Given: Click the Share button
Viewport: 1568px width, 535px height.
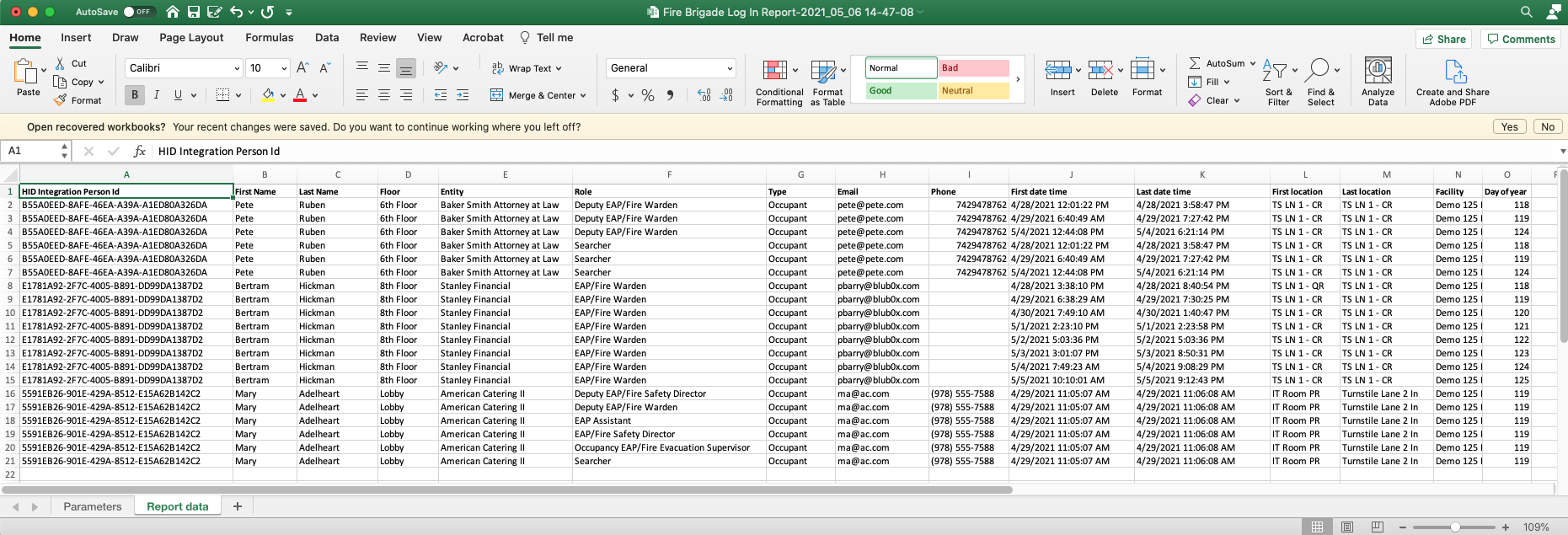Looking at the screenshot, I should click(1444, 39).
